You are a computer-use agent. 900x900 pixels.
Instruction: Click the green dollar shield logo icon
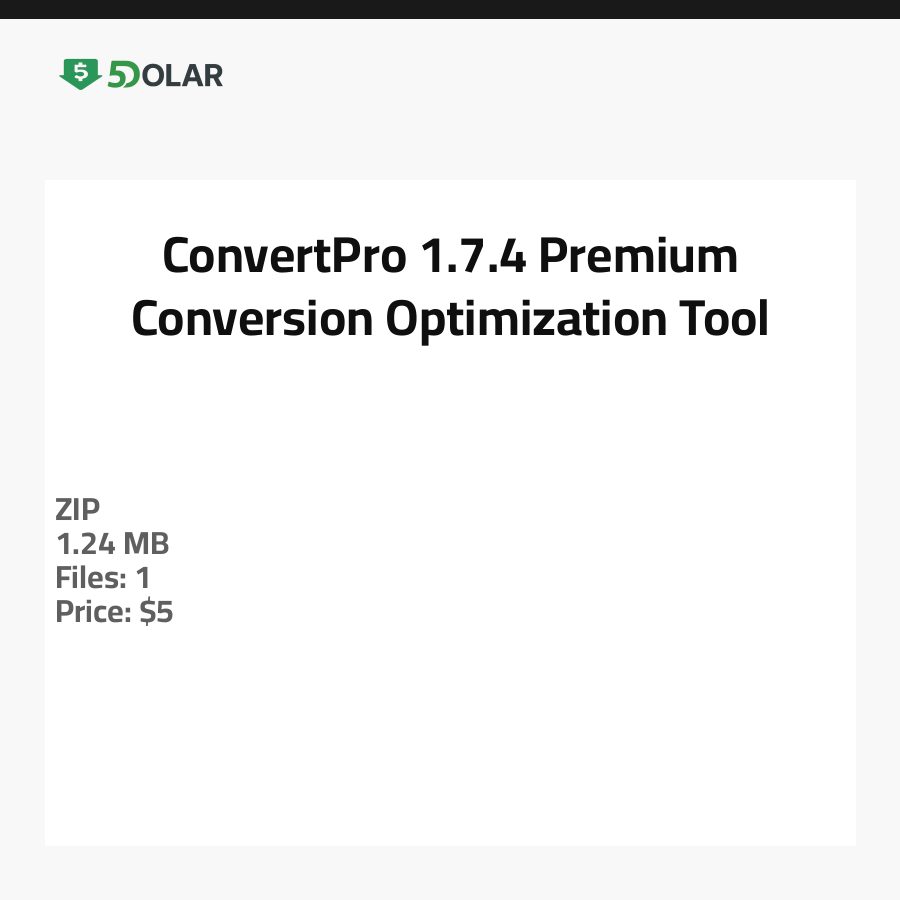pyautogui.click(x=80, y=75)
